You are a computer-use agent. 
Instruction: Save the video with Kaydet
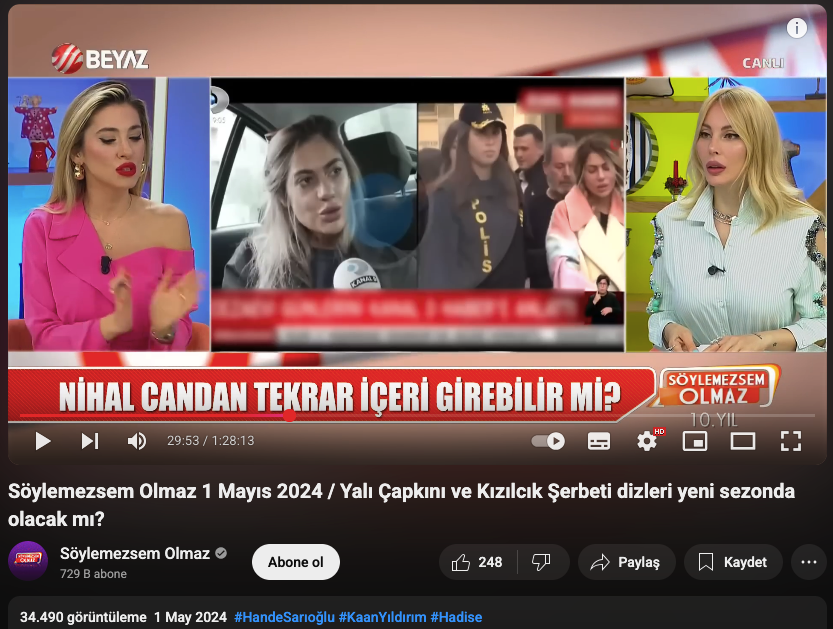point(733,562)
